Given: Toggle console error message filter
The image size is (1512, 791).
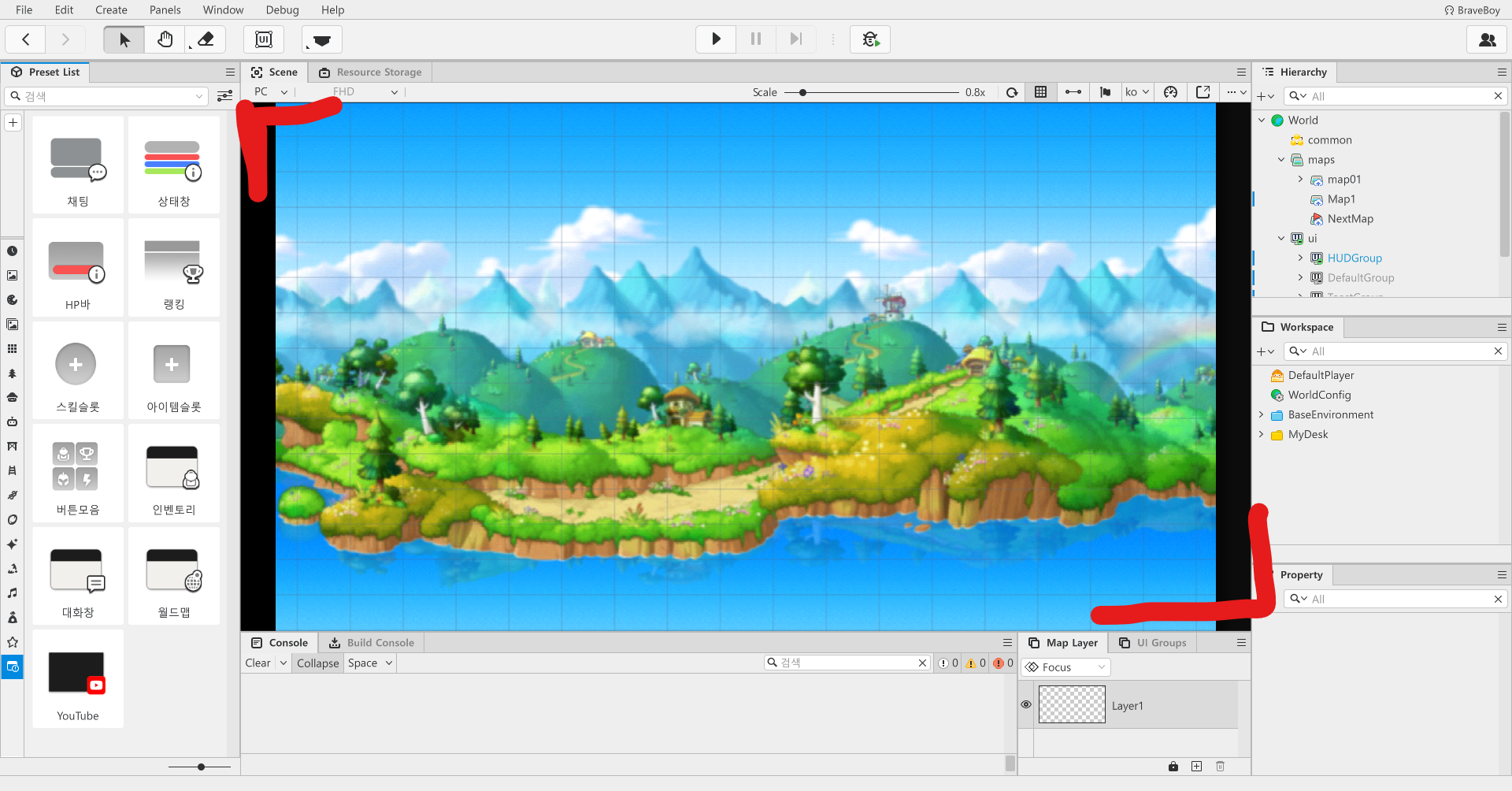Looking at the screenshot, I should click(x=1003, y=663).
